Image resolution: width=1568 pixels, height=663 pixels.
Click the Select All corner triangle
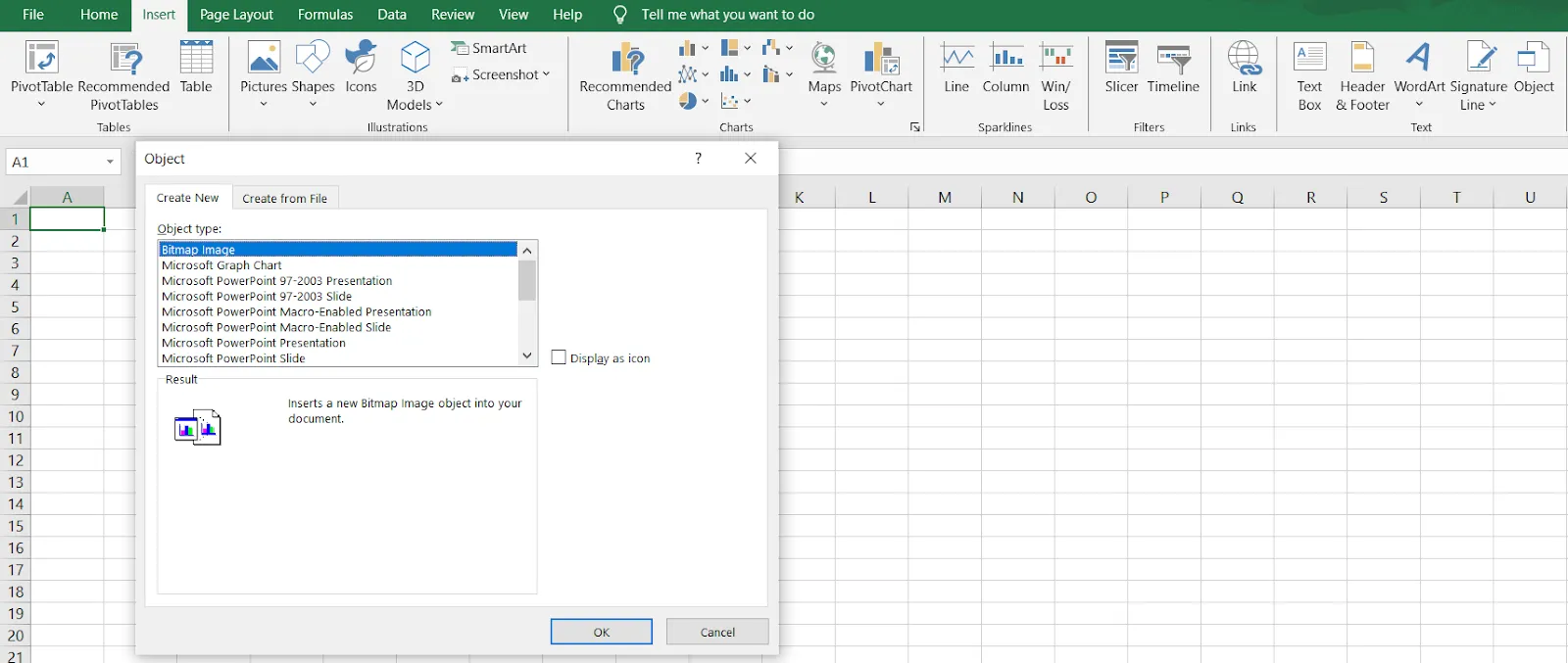[20, 197]
